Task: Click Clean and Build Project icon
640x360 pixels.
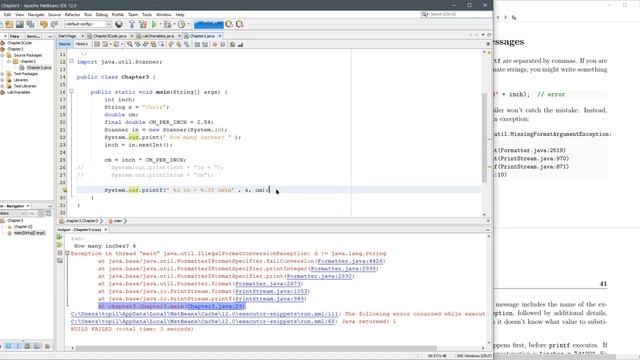Action: (143, 24)
